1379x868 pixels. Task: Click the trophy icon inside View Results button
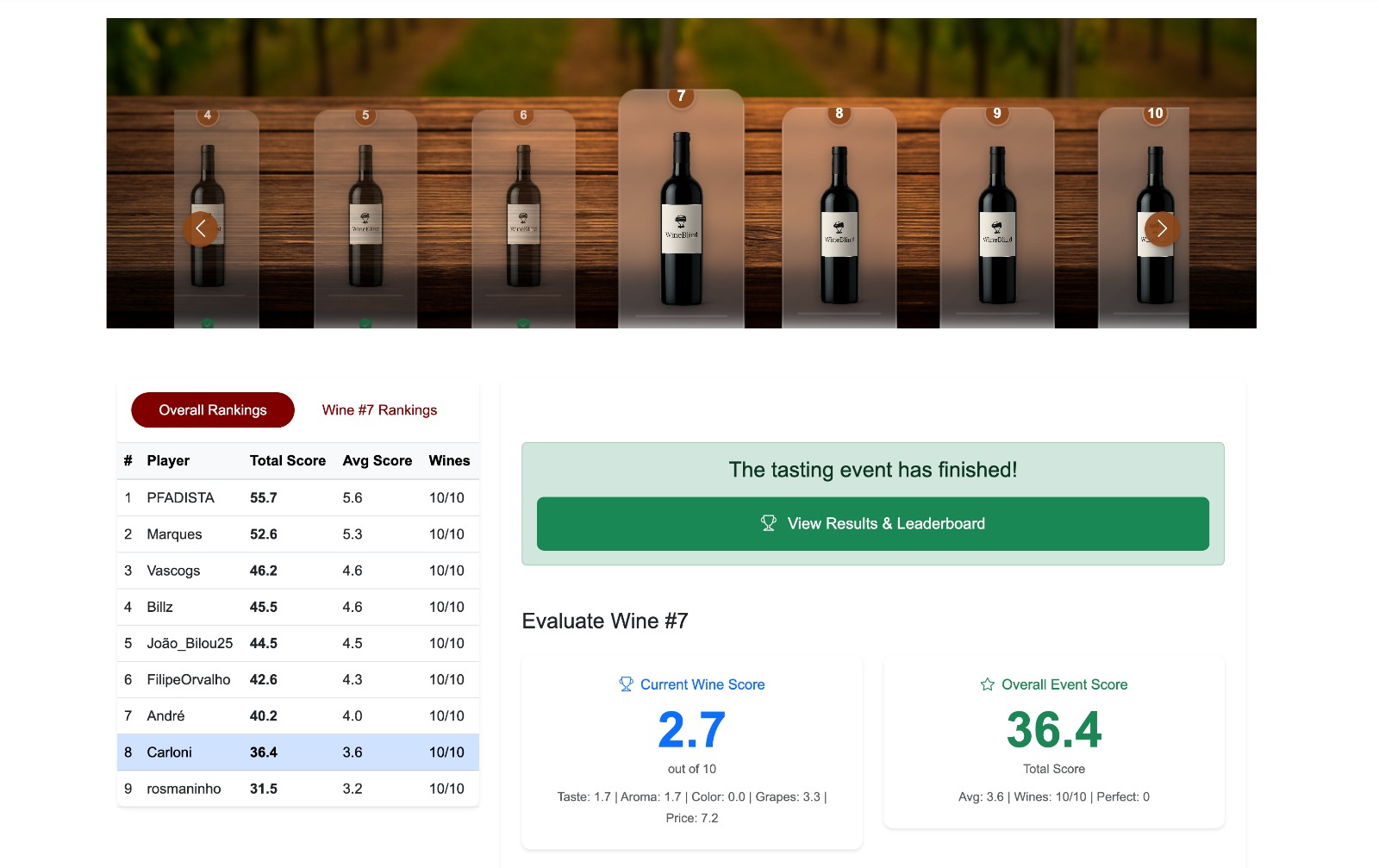pos(765,522)
